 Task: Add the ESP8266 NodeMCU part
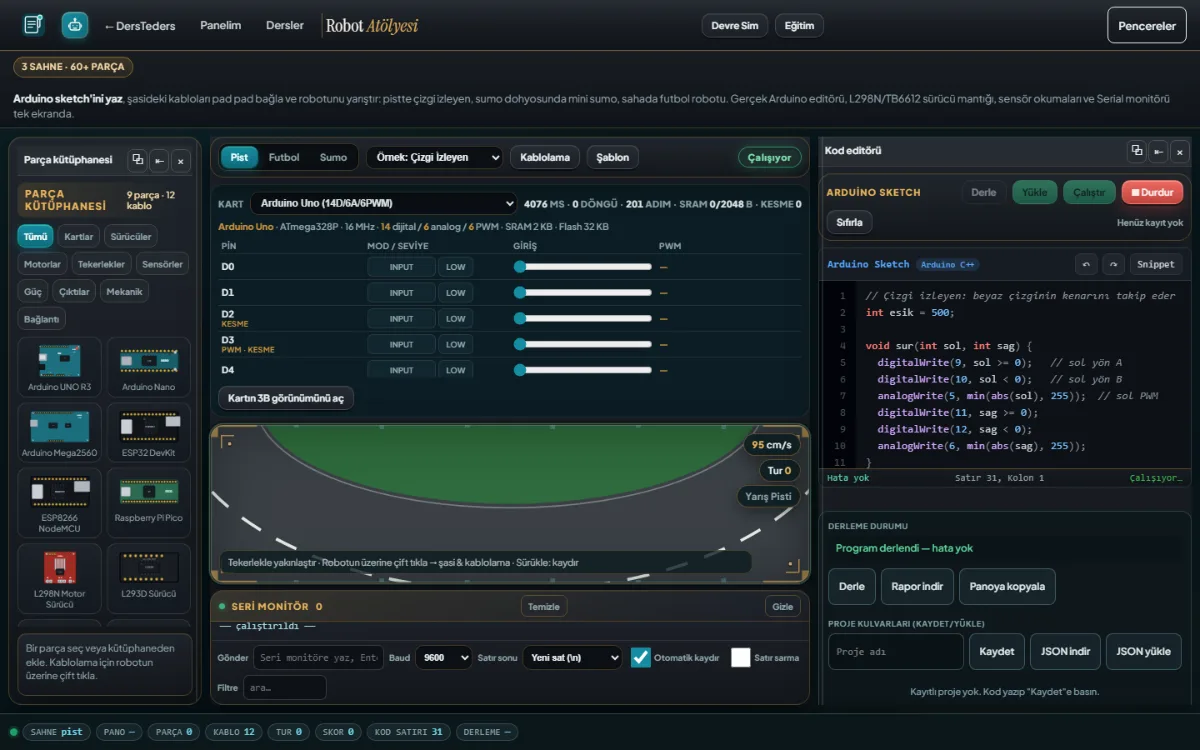pos(59,503)
